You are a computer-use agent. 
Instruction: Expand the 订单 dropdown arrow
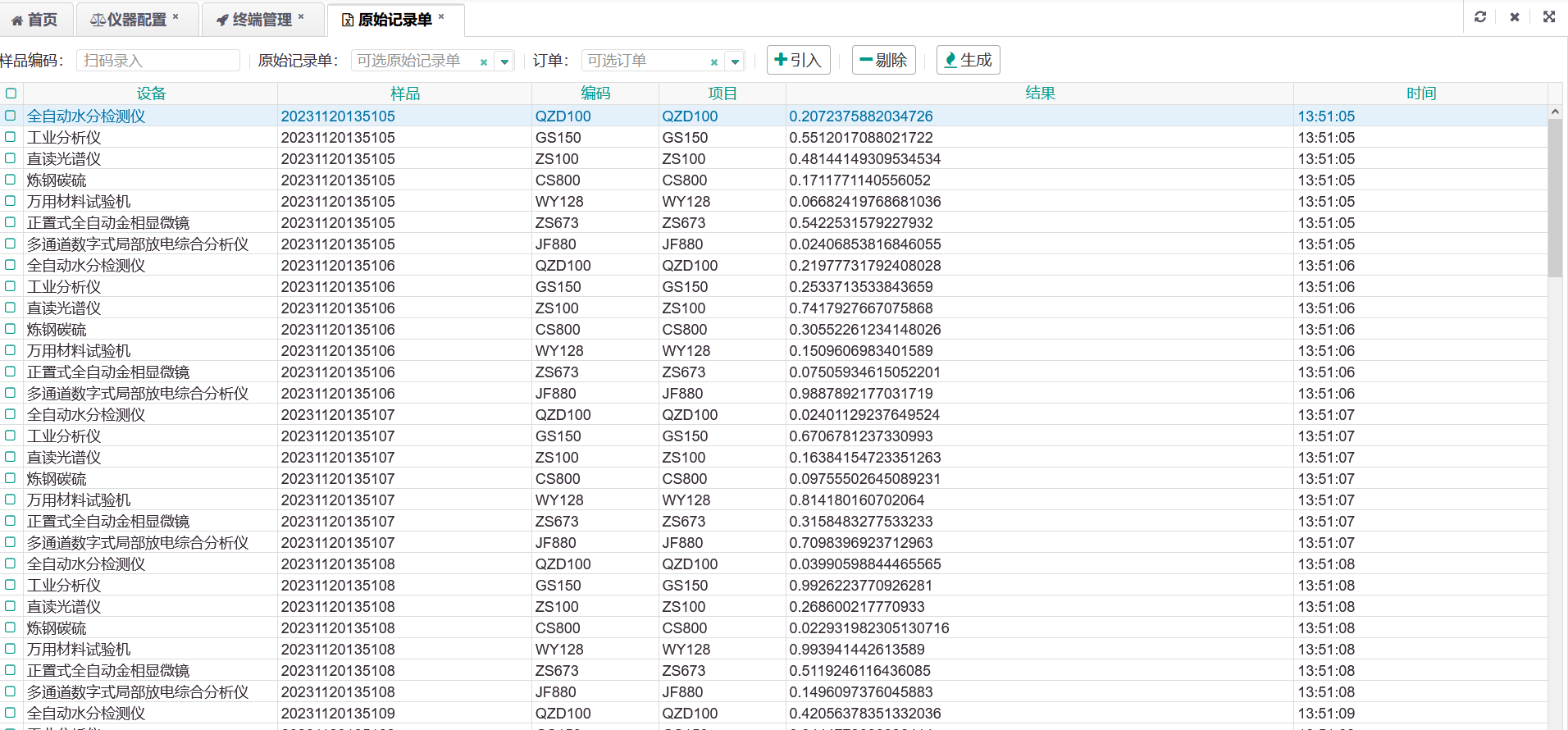[x=736, y=62]
